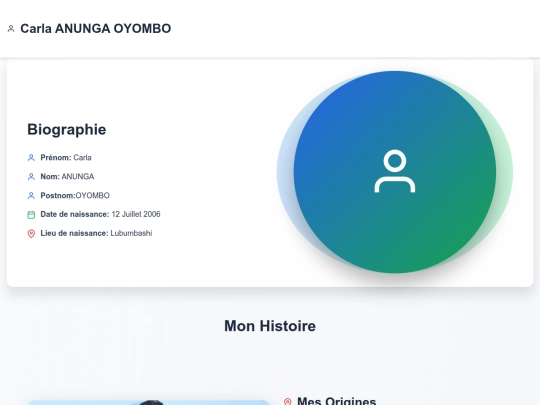The height and width of the screenshot is (405, 540).
Task: Click the user icon beside Carla ANUNGA OYOMBO header
Action: pos(11,29)
